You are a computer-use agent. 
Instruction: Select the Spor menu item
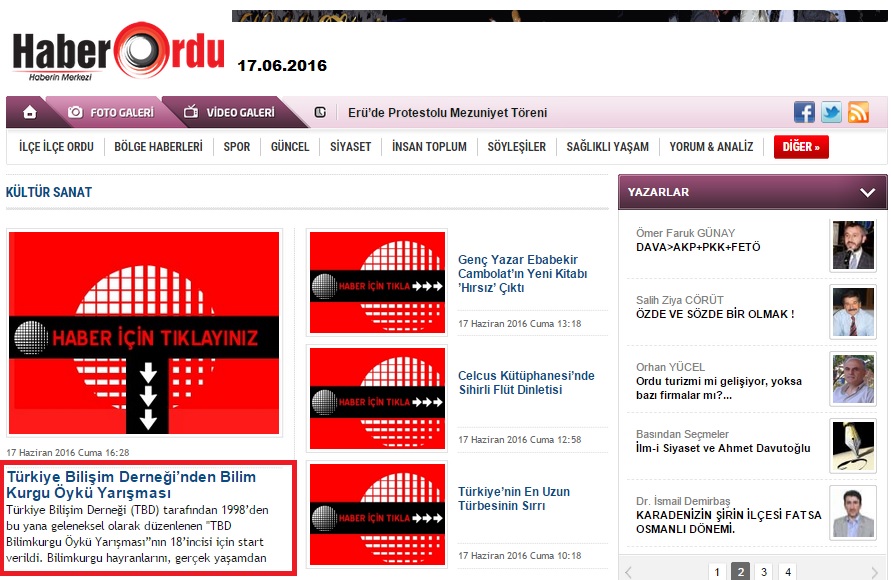click(237, 147)
